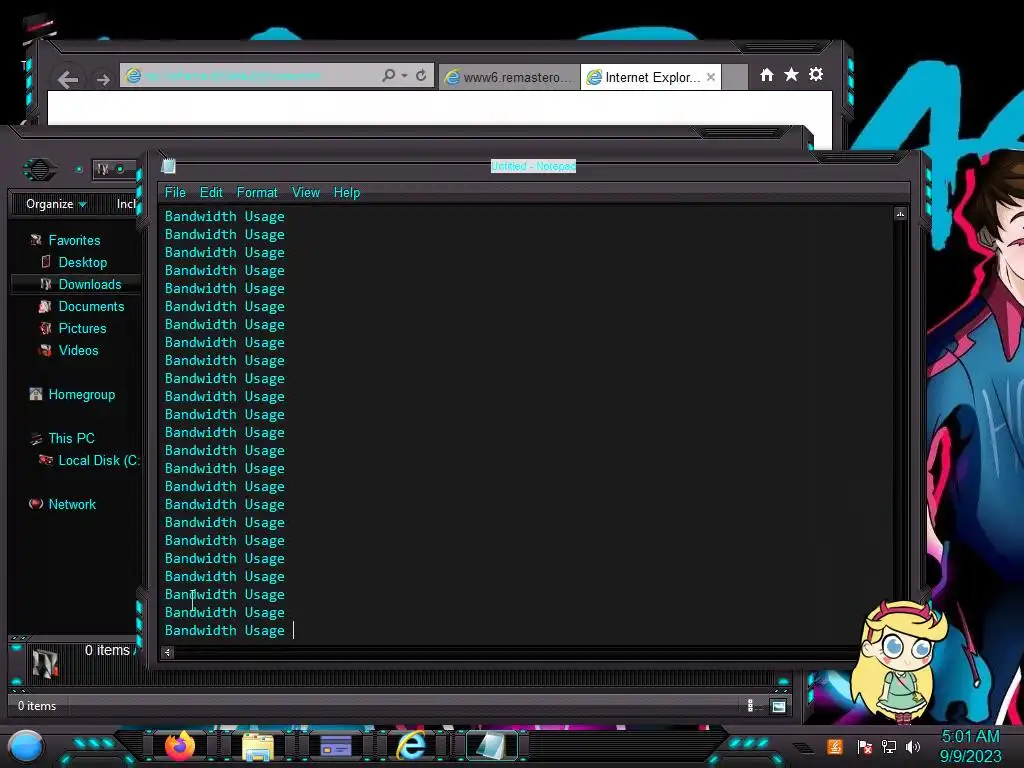Click the search magnifier in IE address bar
This screenshot has width=1024, height=768.
click(x=388, y=76)
